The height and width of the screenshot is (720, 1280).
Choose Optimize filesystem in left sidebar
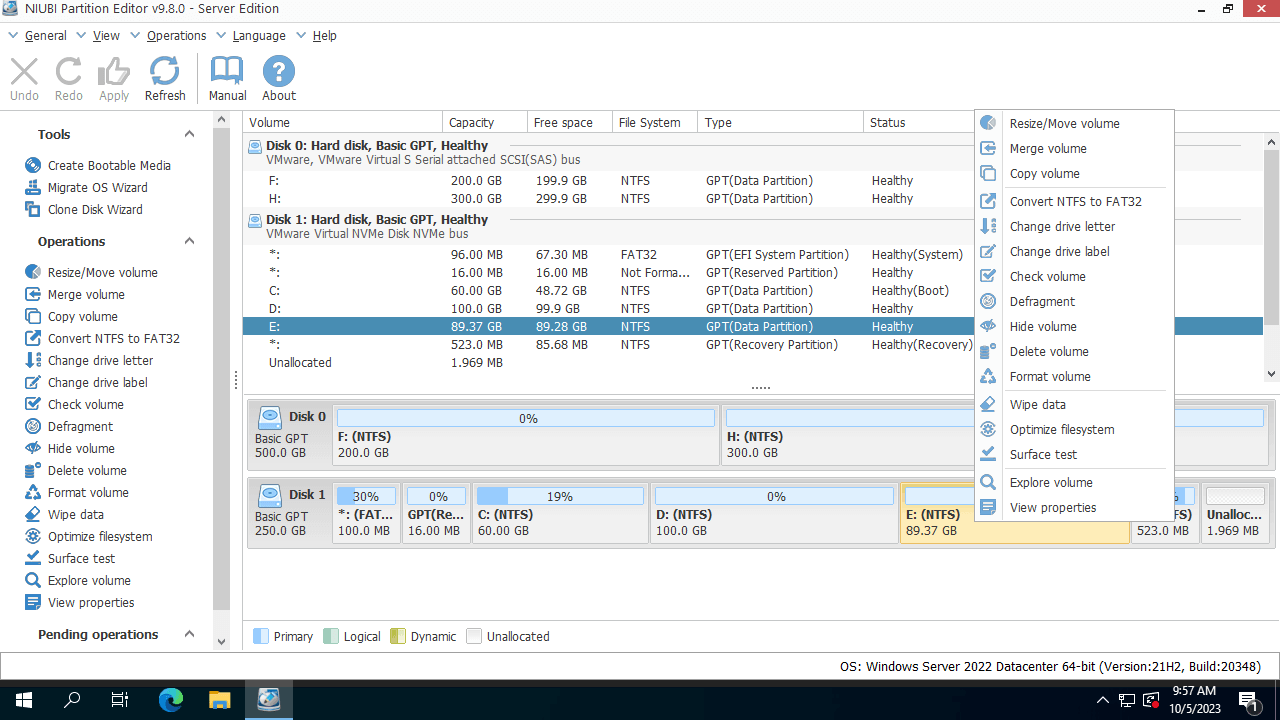pos(89,537)
